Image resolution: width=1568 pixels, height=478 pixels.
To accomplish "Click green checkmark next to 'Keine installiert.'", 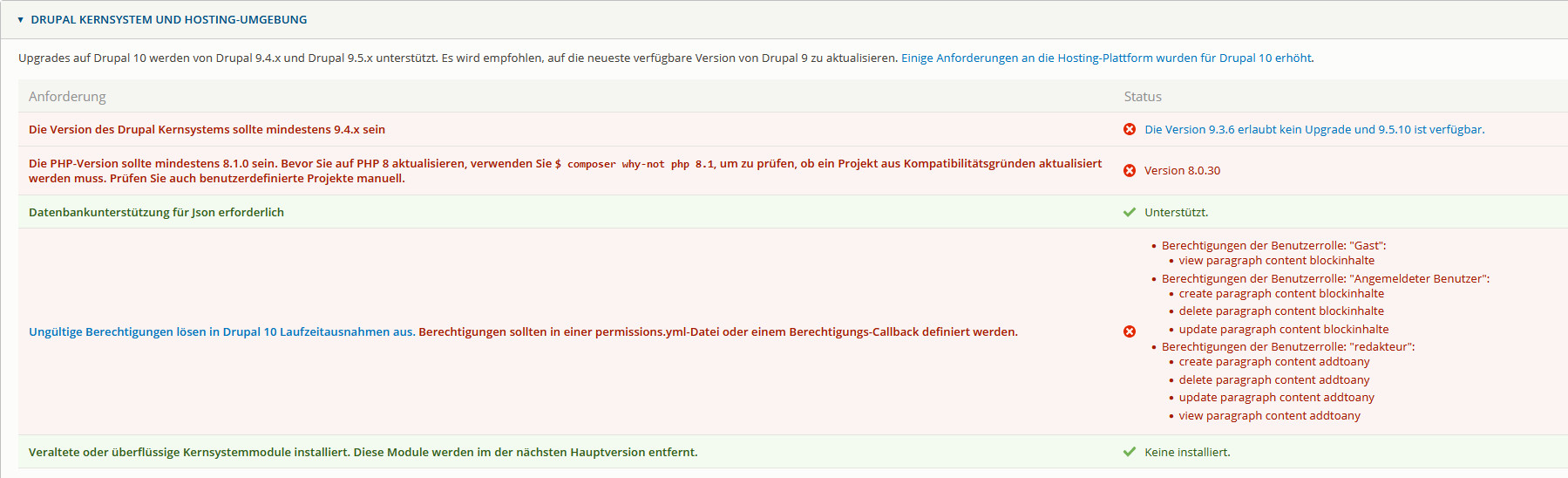I will point(1130,452).
